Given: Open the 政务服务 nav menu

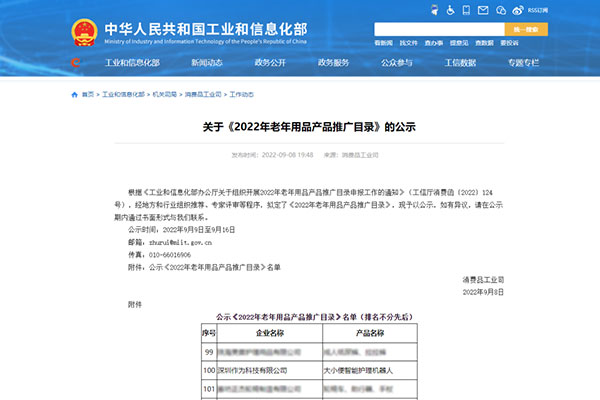Looking at the screenshot, I should pos(333,63).
